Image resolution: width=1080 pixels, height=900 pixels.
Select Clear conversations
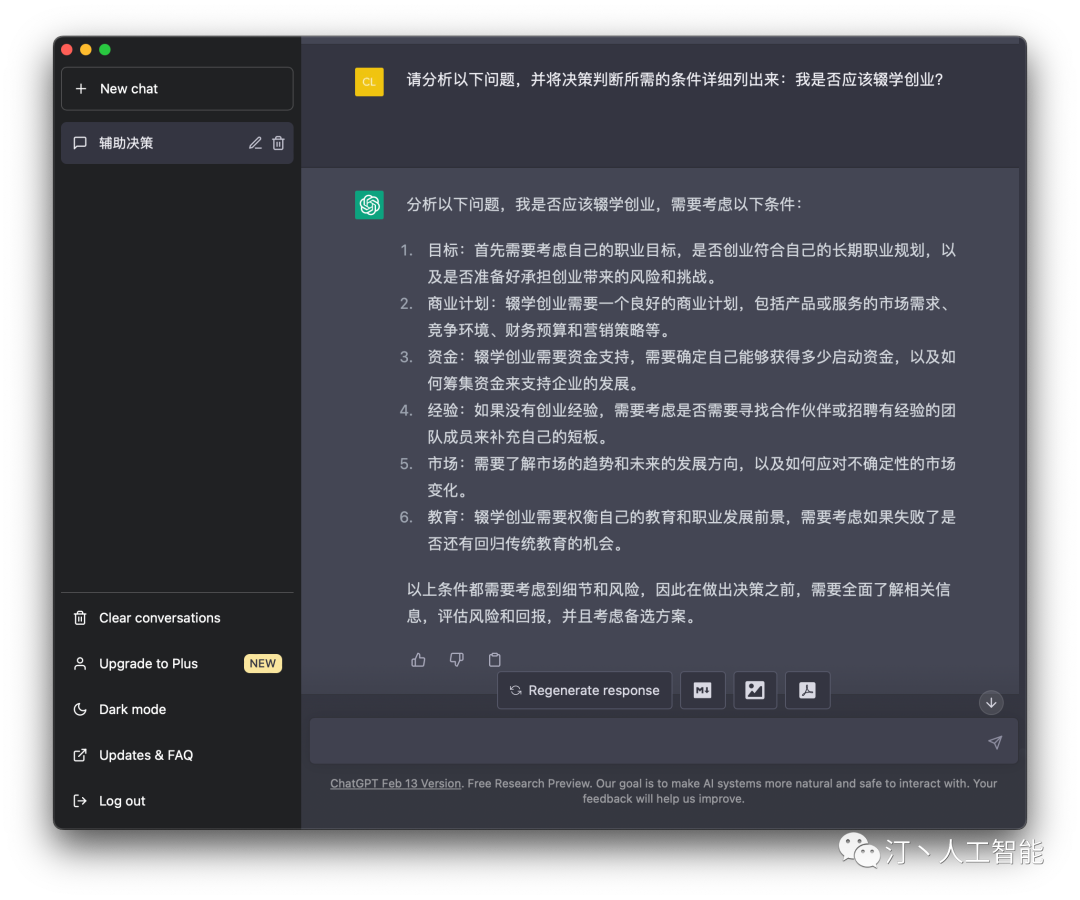[177, 618]
